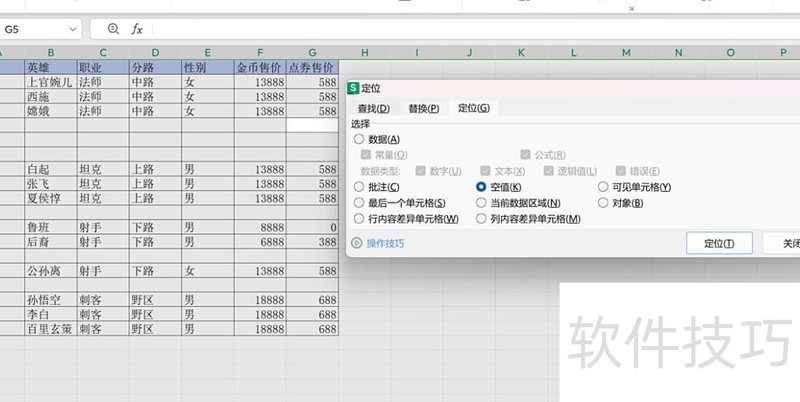Click the play icon beside 操作技巧
800x402 pixels.
(x=357, y=243)
